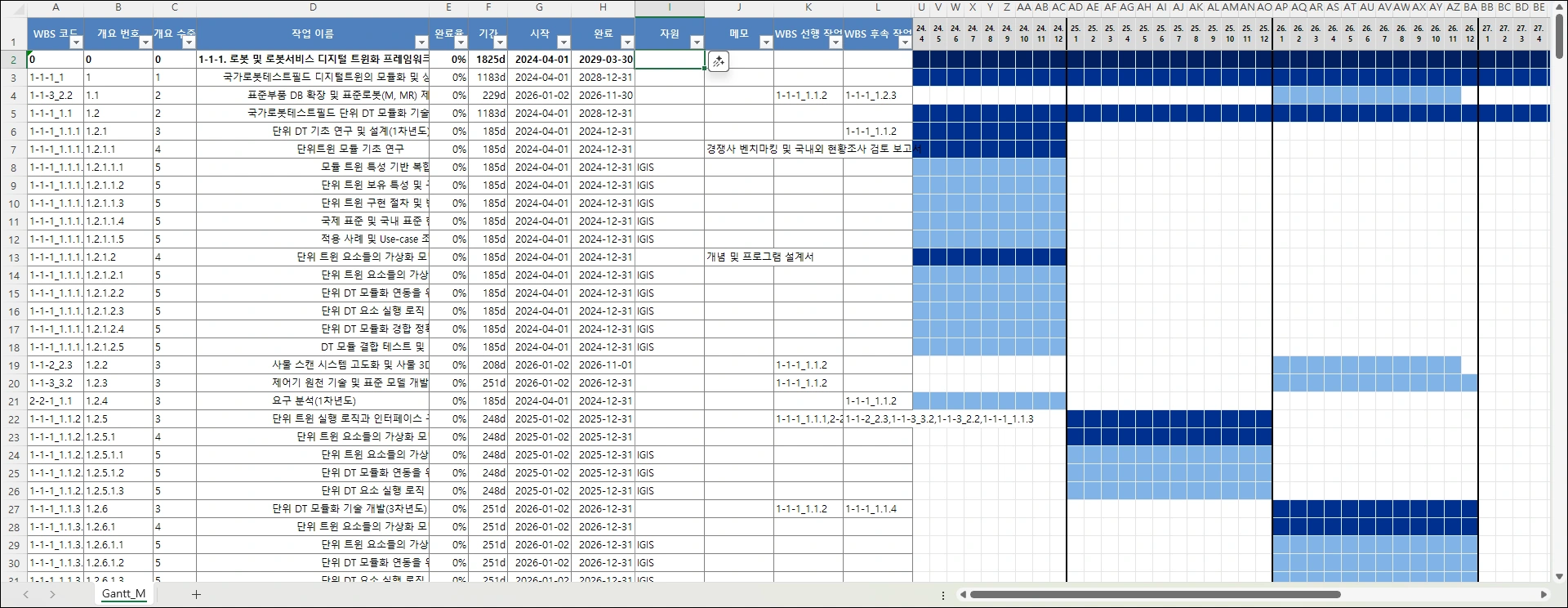
Task: Open the WBS 코드 filter dropdown
Action: pos(76,42)
